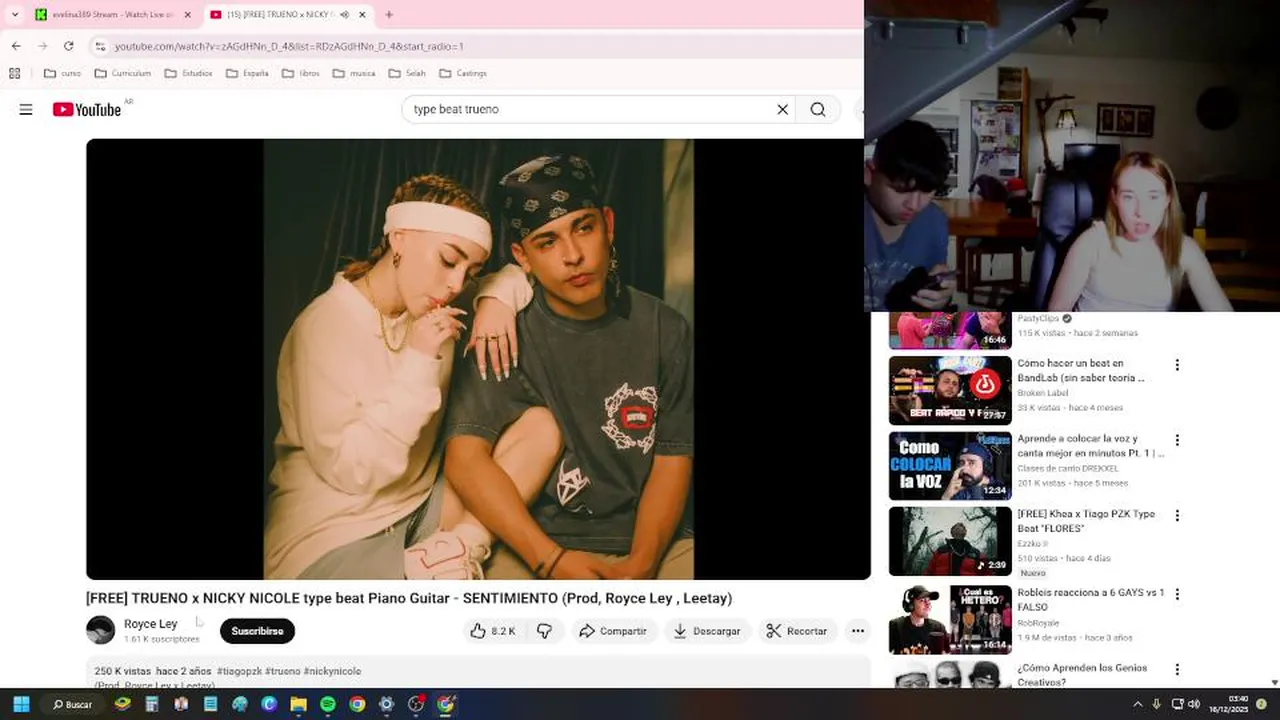Open the 'Selah' bookmark folder
1280x720 pixels.
[x=407, y=73]
